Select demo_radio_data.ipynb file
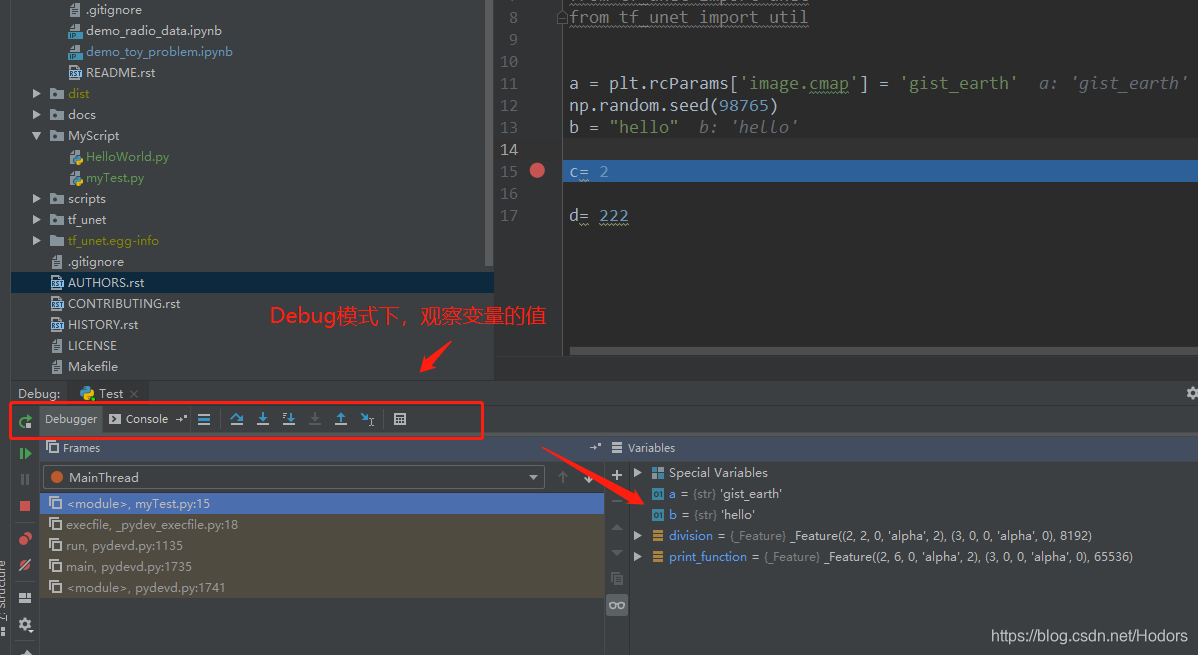This screenshot has height=655, width=1198. pos(154,31)
